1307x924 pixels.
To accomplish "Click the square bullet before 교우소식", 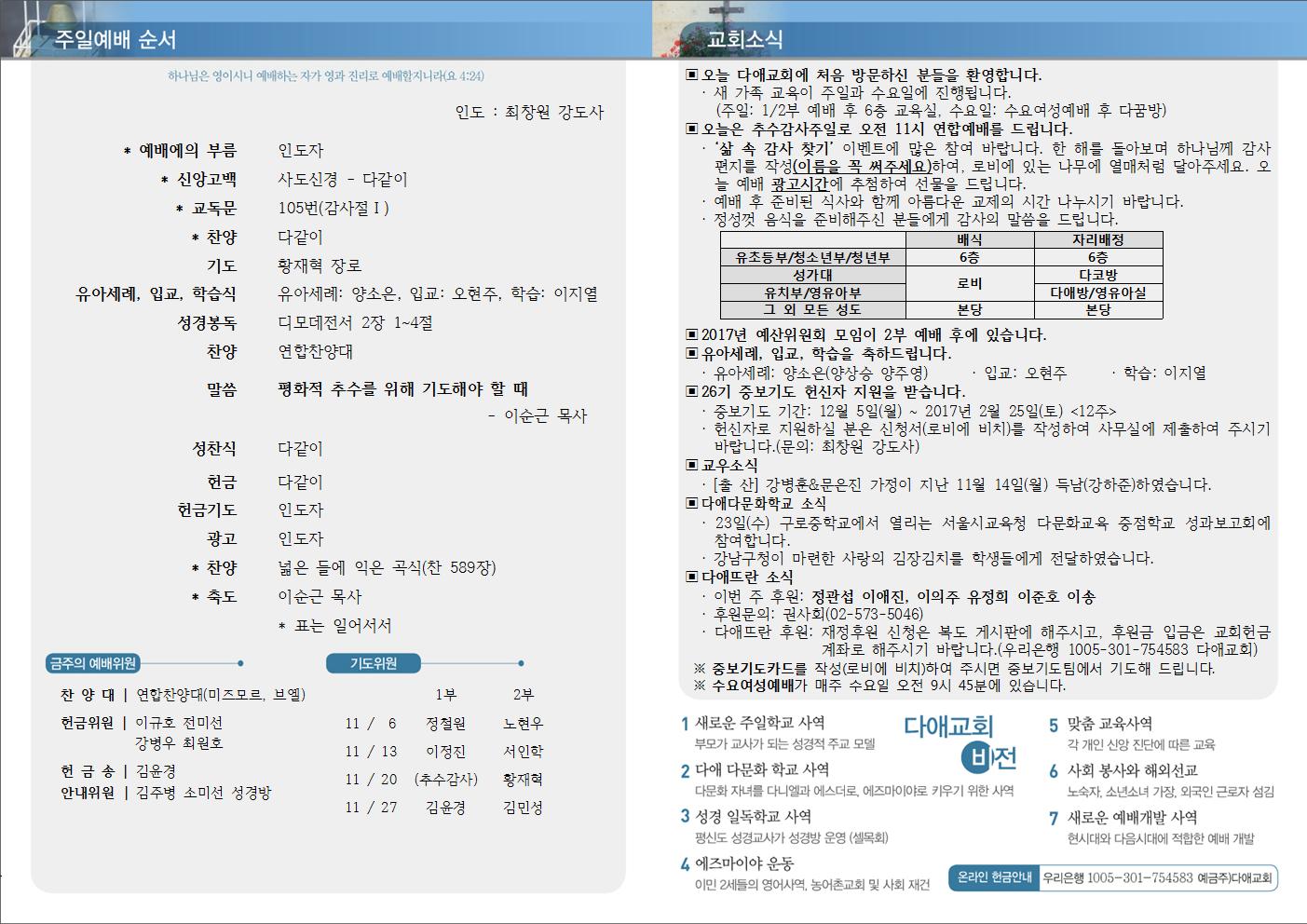I will 692,465.
